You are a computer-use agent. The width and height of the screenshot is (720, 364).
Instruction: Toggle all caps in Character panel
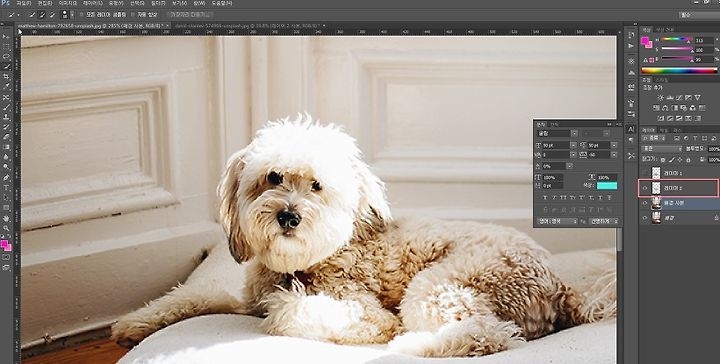[x=563, y=197]
